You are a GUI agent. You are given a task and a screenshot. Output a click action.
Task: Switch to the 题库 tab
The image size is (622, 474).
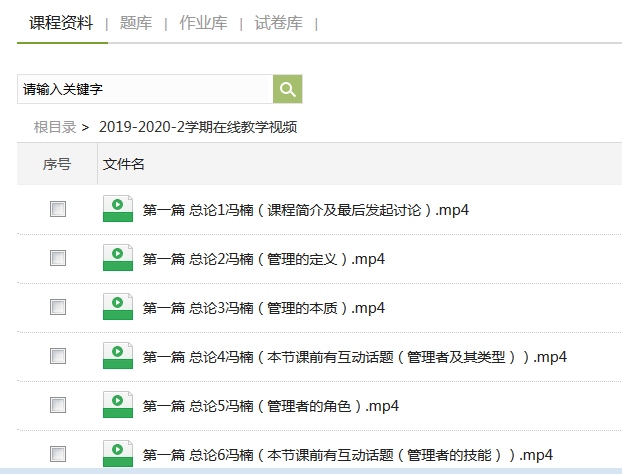[x=135, y=23]
